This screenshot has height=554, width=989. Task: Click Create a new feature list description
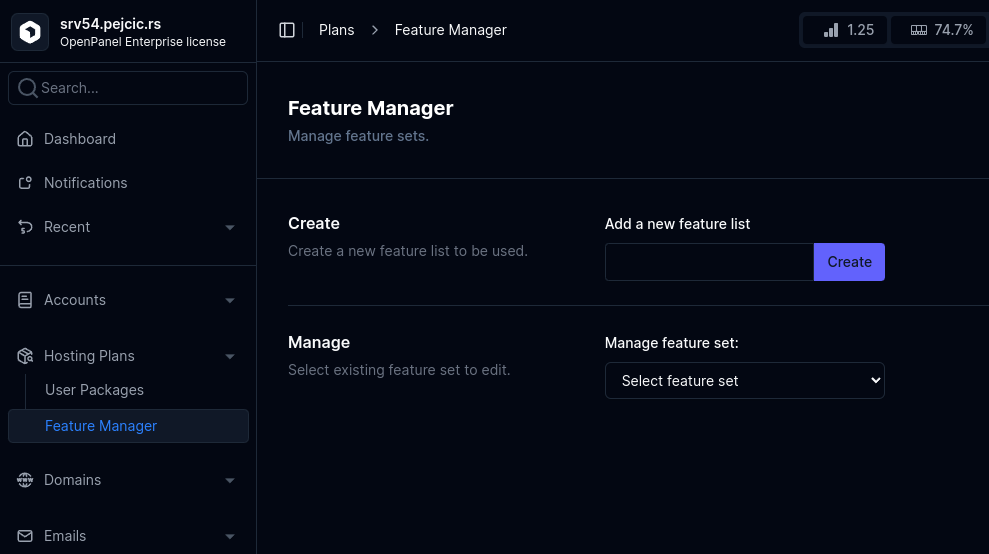coord(407,251)
